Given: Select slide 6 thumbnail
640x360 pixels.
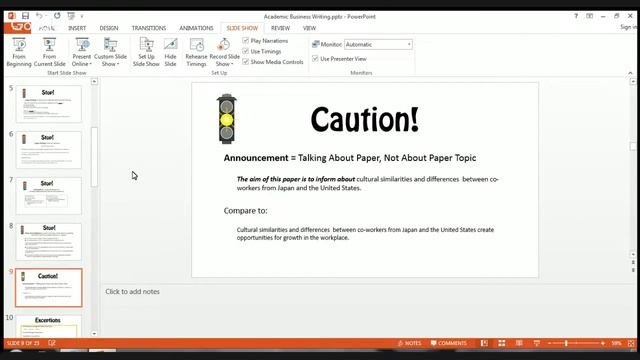Looking at the screenshot, I should pos(49,150).
